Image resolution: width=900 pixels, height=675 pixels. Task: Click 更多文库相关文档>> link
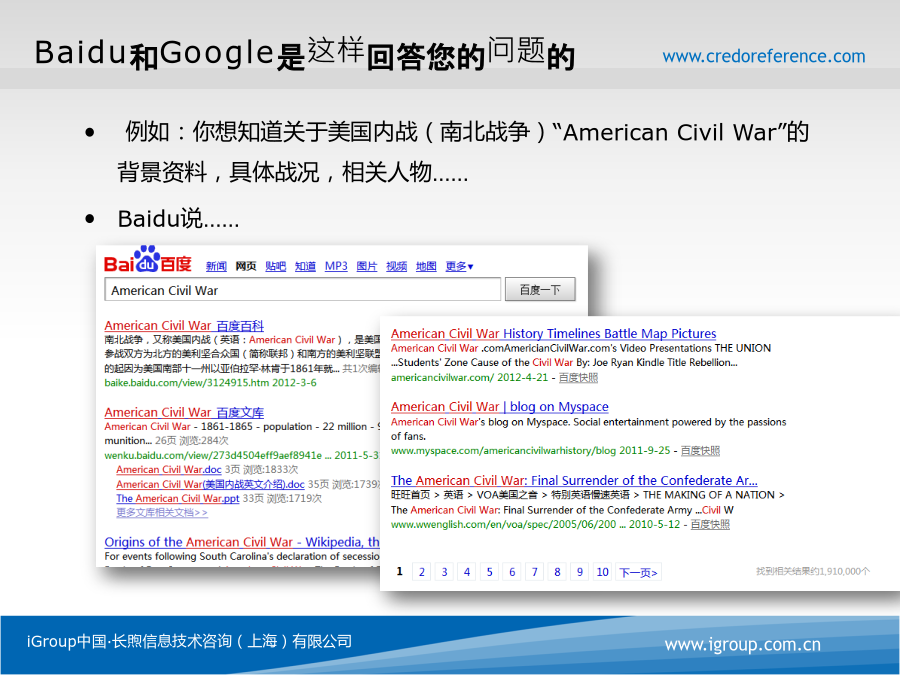[x=162, y=513]
